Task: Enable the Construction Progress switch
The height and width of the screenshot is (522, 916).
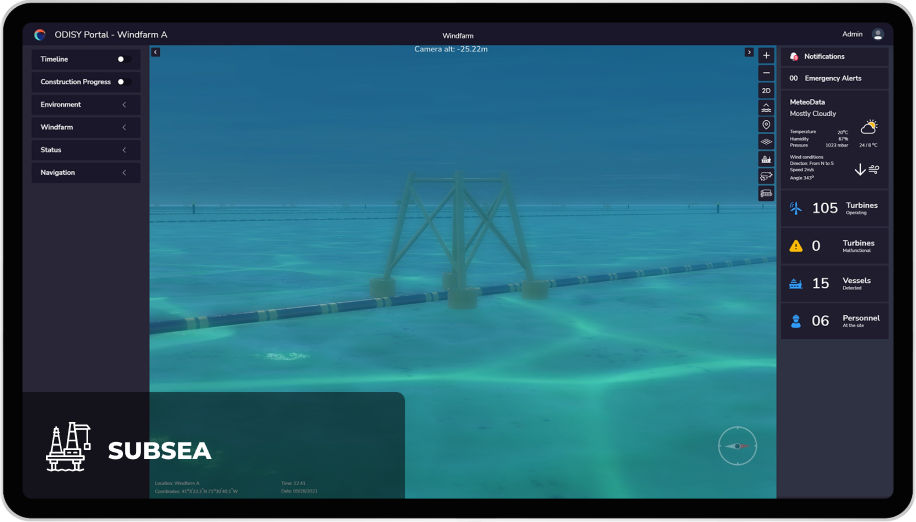Action: tap(123, 82)
